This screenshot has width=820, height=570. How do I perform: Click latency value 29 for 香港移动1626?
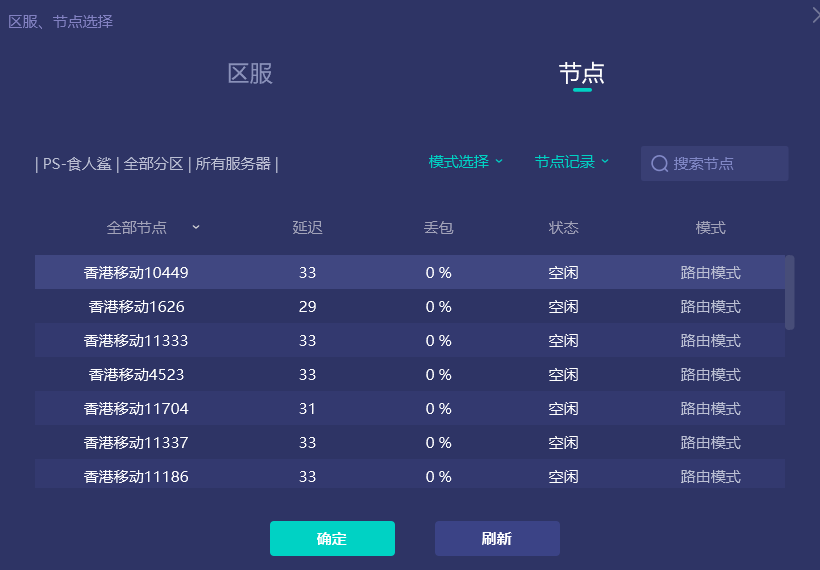308,306
